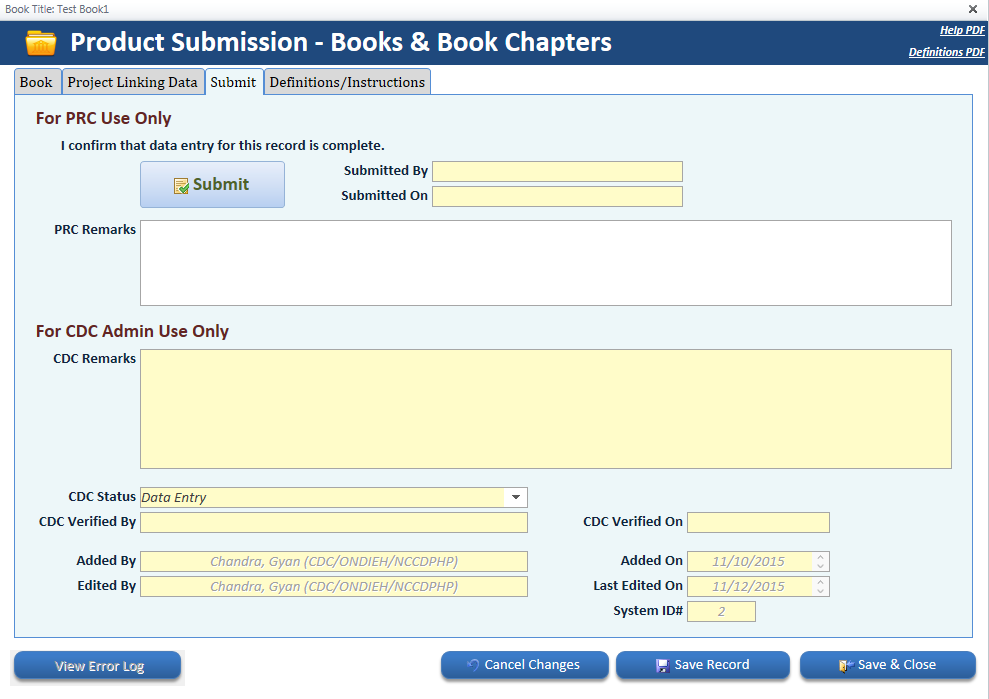Switch to the Book tab
Image resolution: width=989 pixels, height=699 pixels.
tap(37, 82)
